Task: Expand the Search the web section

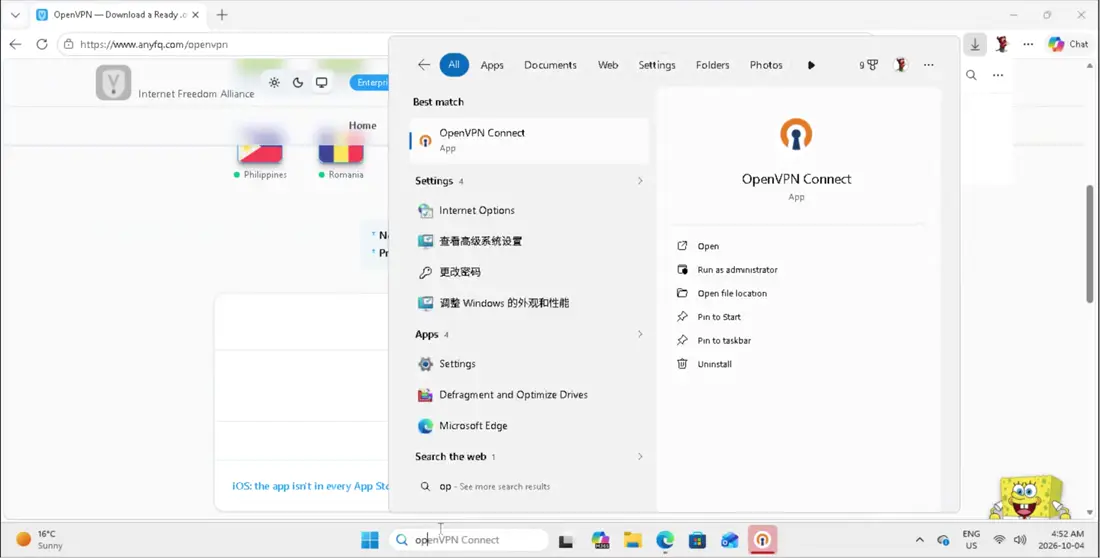Action: tap(640, 456)
